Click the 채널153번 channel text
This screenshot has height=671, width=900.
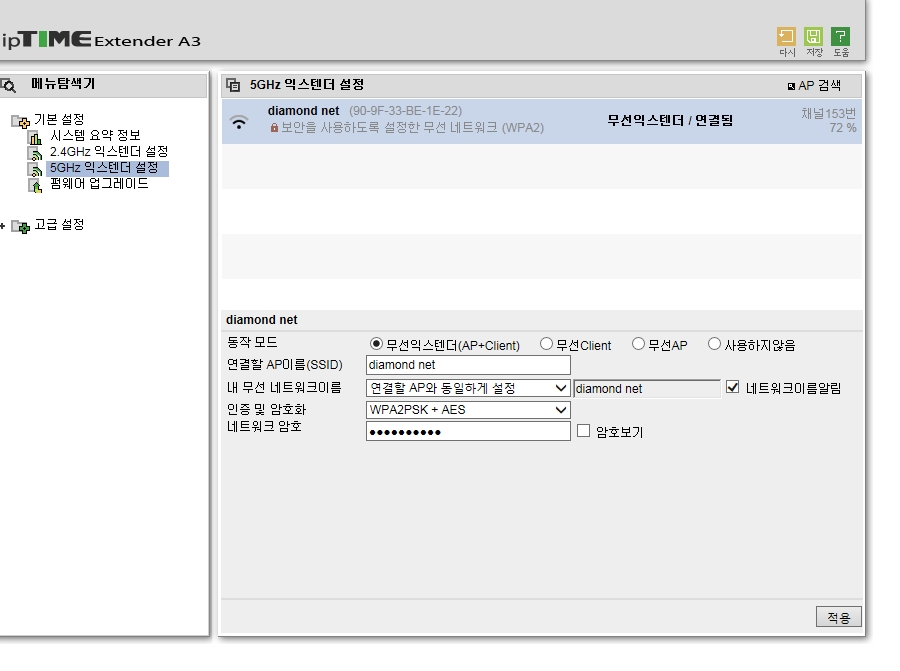pos(829,113)
